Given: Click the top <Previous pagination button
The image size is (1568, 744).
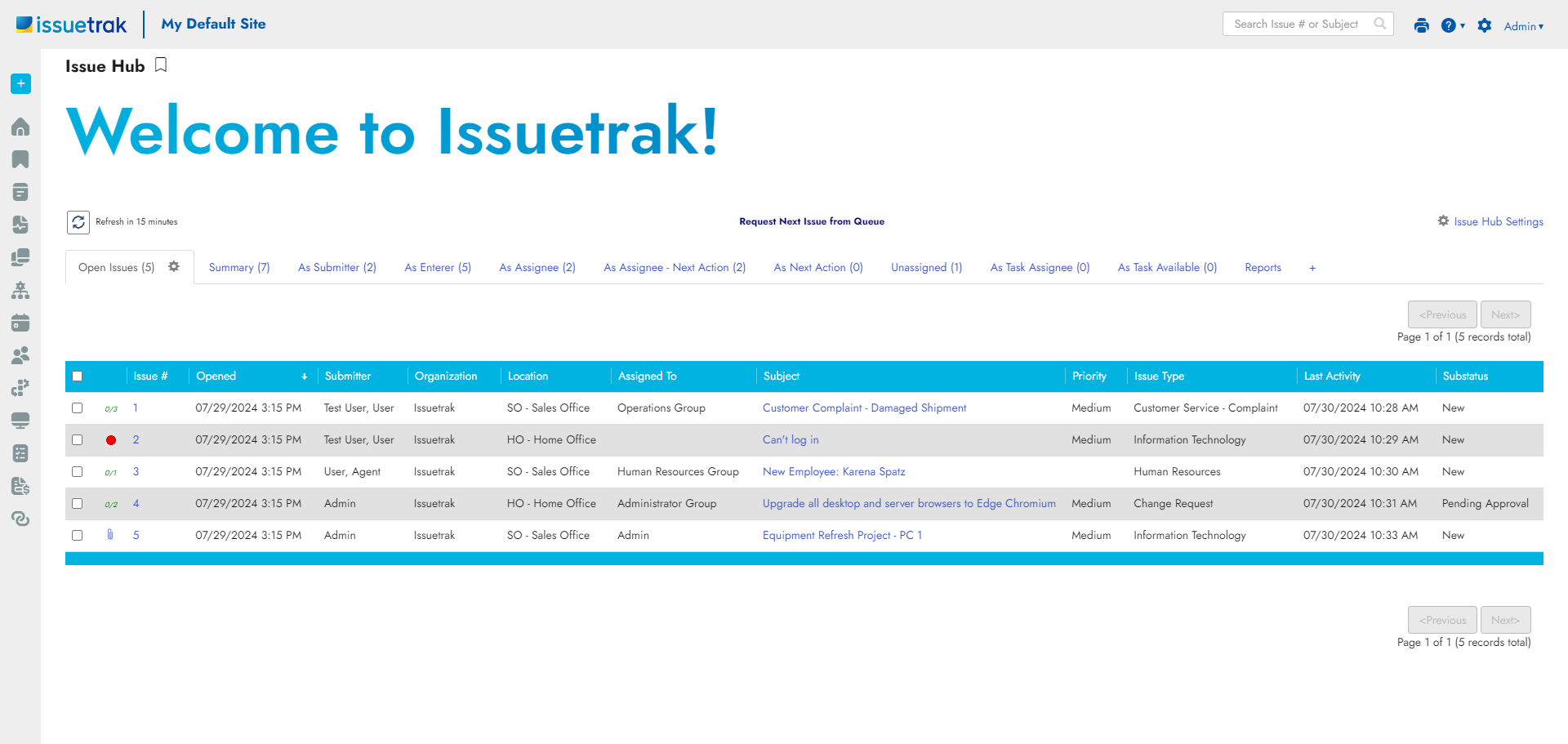Looking at the screenshot, I should pyautogui.click(x=1442, y=314).
